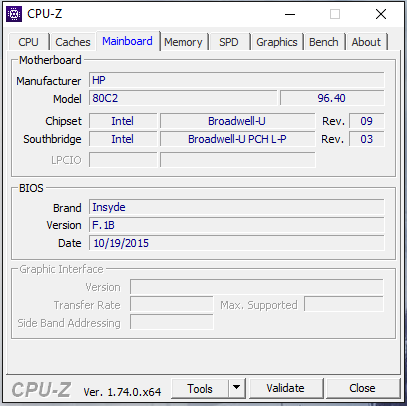This screenshot has height=406, width=407.
Task: Switch to the Bench tab
Action: point(324,42)
